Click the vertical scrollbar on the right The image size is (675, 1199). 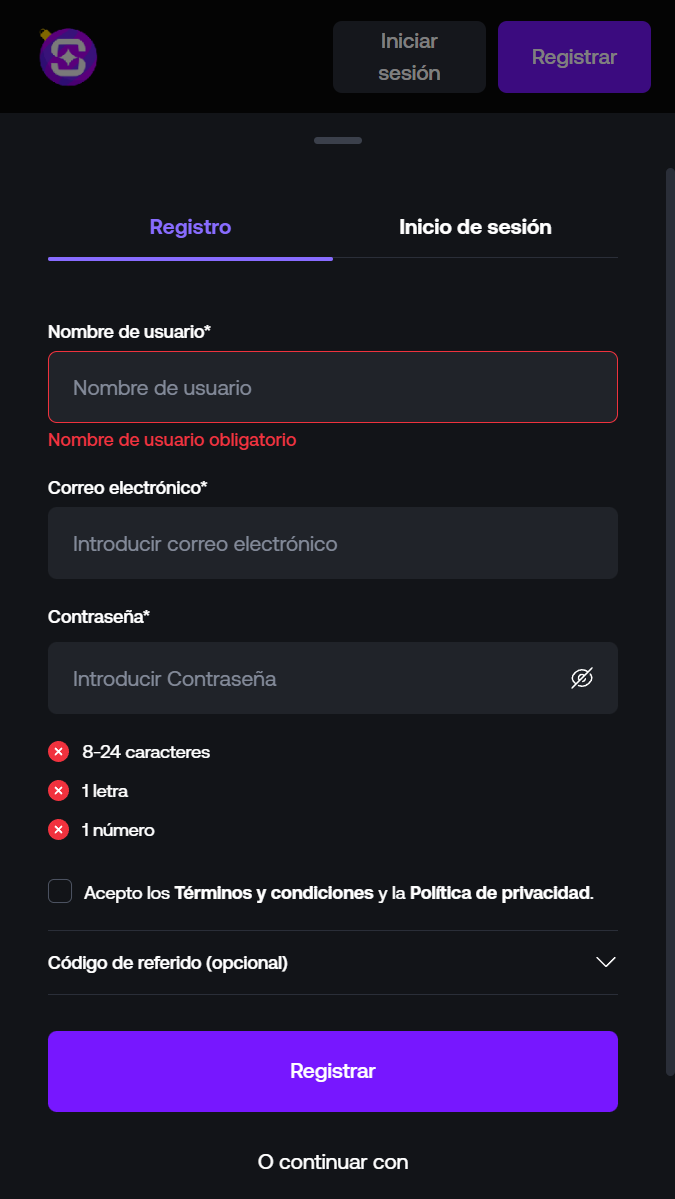point(670,620)
